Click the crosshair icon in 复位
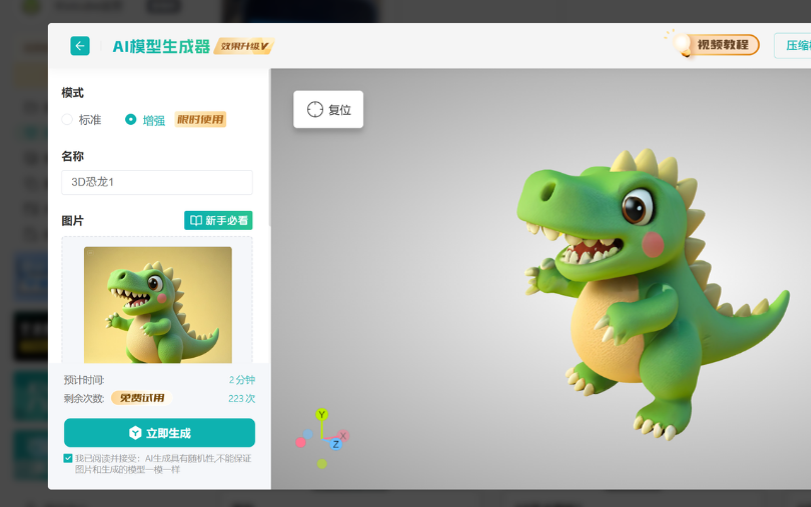This screenshot has width=811, height=507. coord(315,109)
